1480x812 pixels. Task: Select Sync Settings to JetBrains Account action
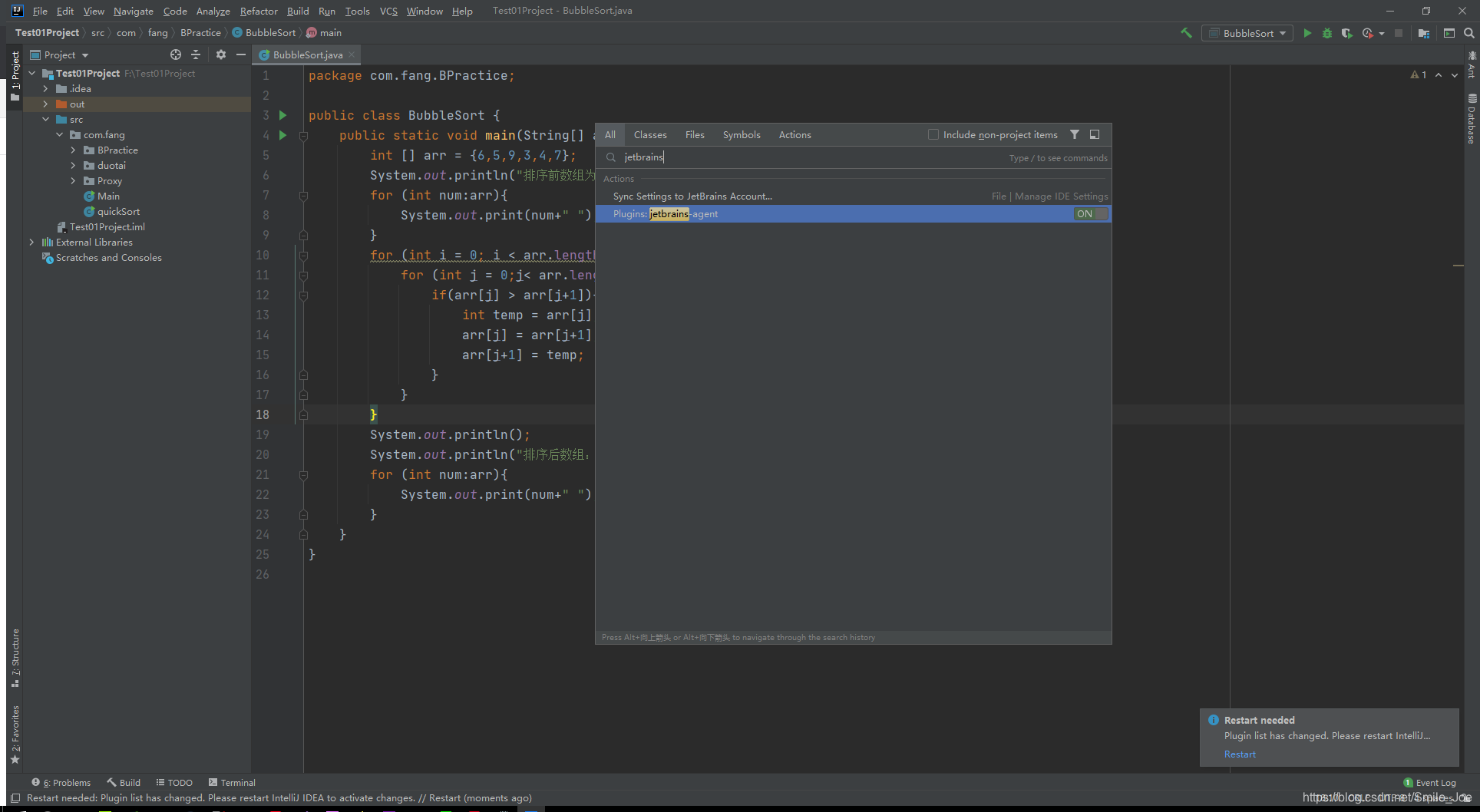854,196
